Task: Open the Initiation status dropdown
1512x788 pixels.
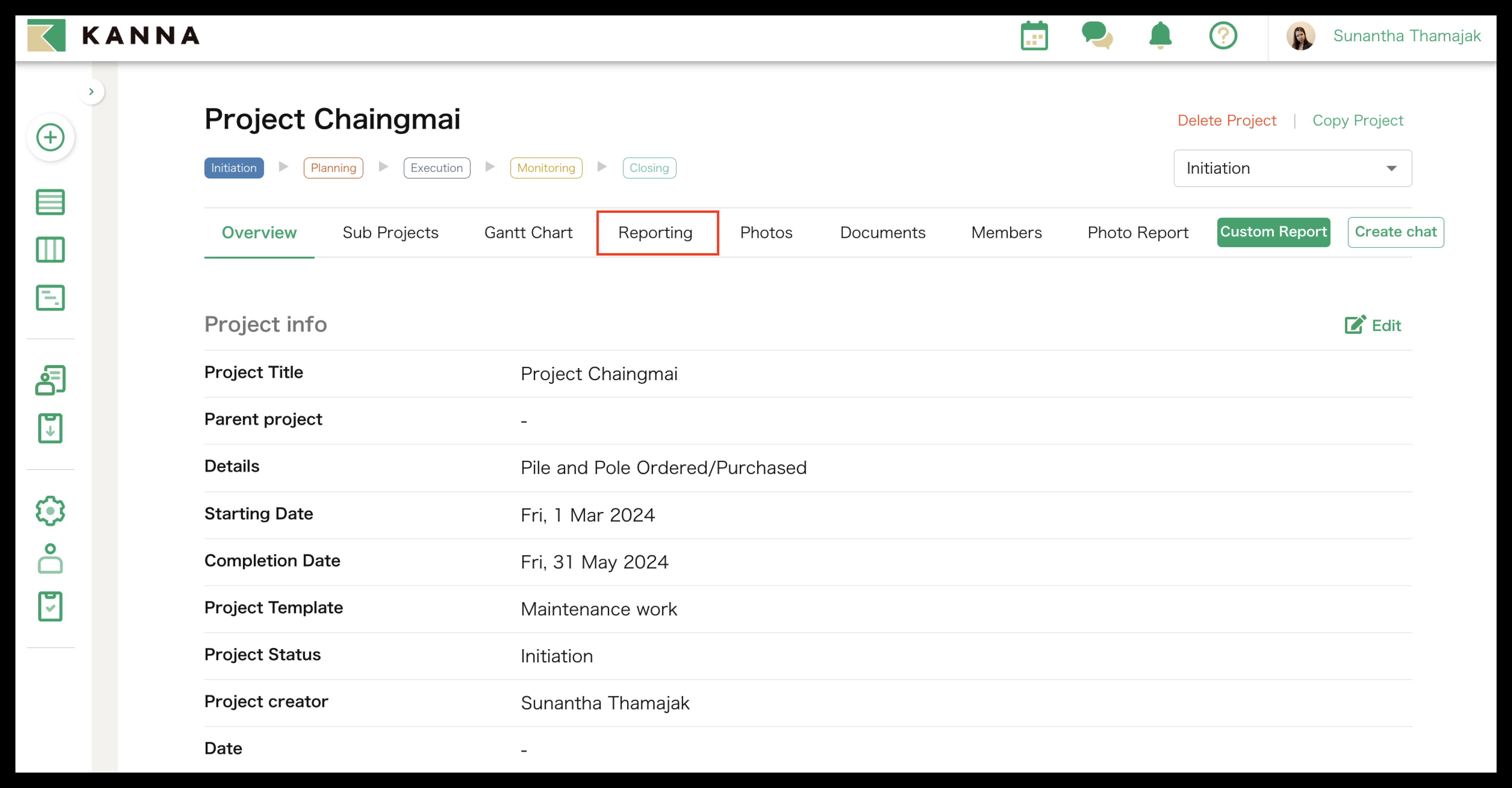Action: pos(1292,168)
